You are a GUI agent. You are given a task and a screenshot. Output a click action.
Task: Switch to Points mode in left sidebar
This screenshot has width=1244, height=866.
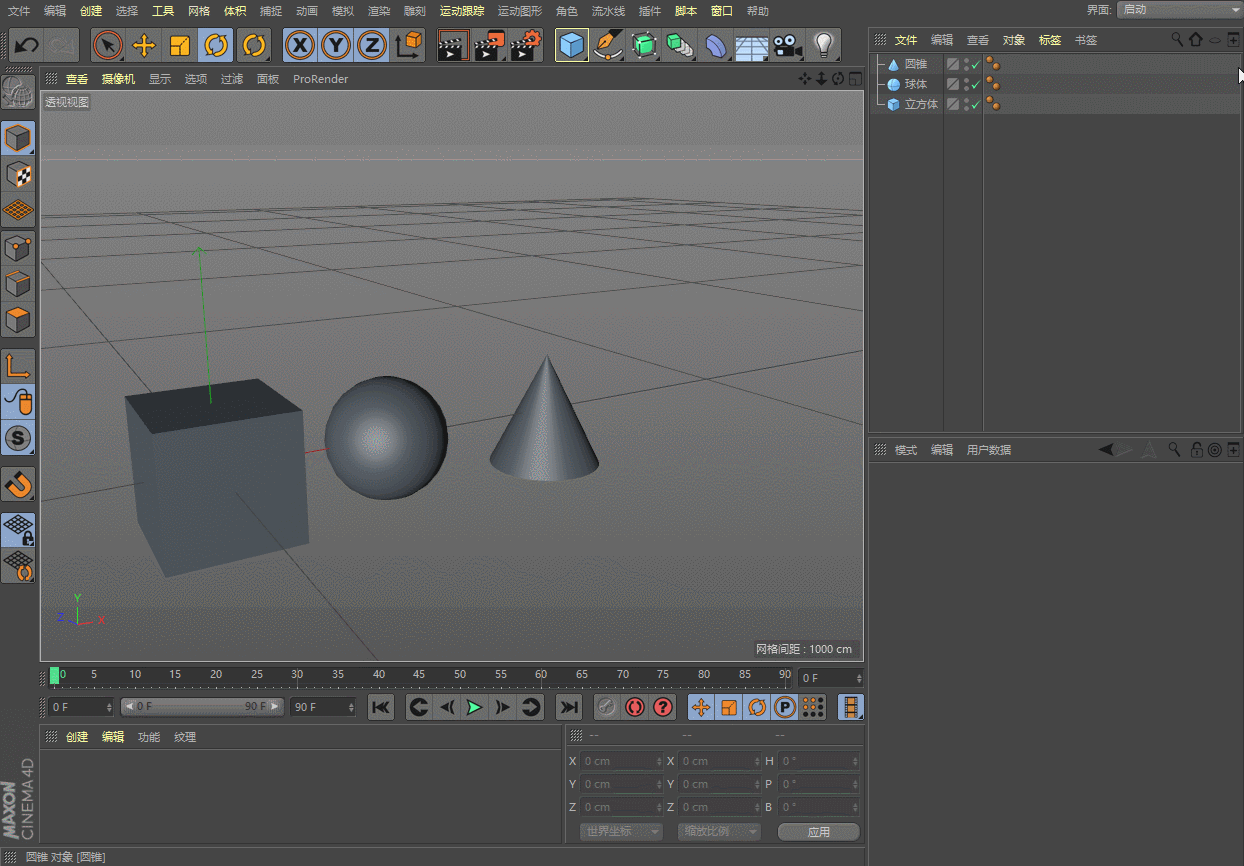pyautogui.click(x=18, y=248)
